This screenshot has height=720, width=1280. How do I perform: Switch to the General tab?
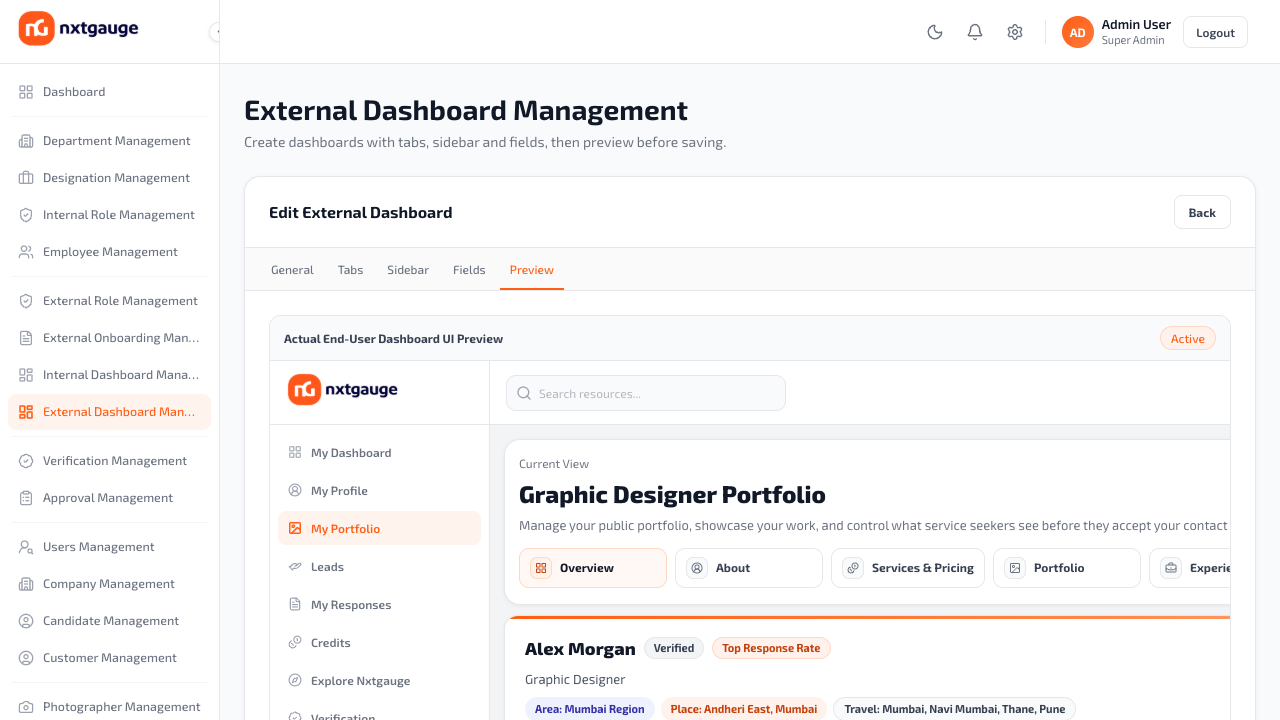pyautogui.click(x=292, y=270)
